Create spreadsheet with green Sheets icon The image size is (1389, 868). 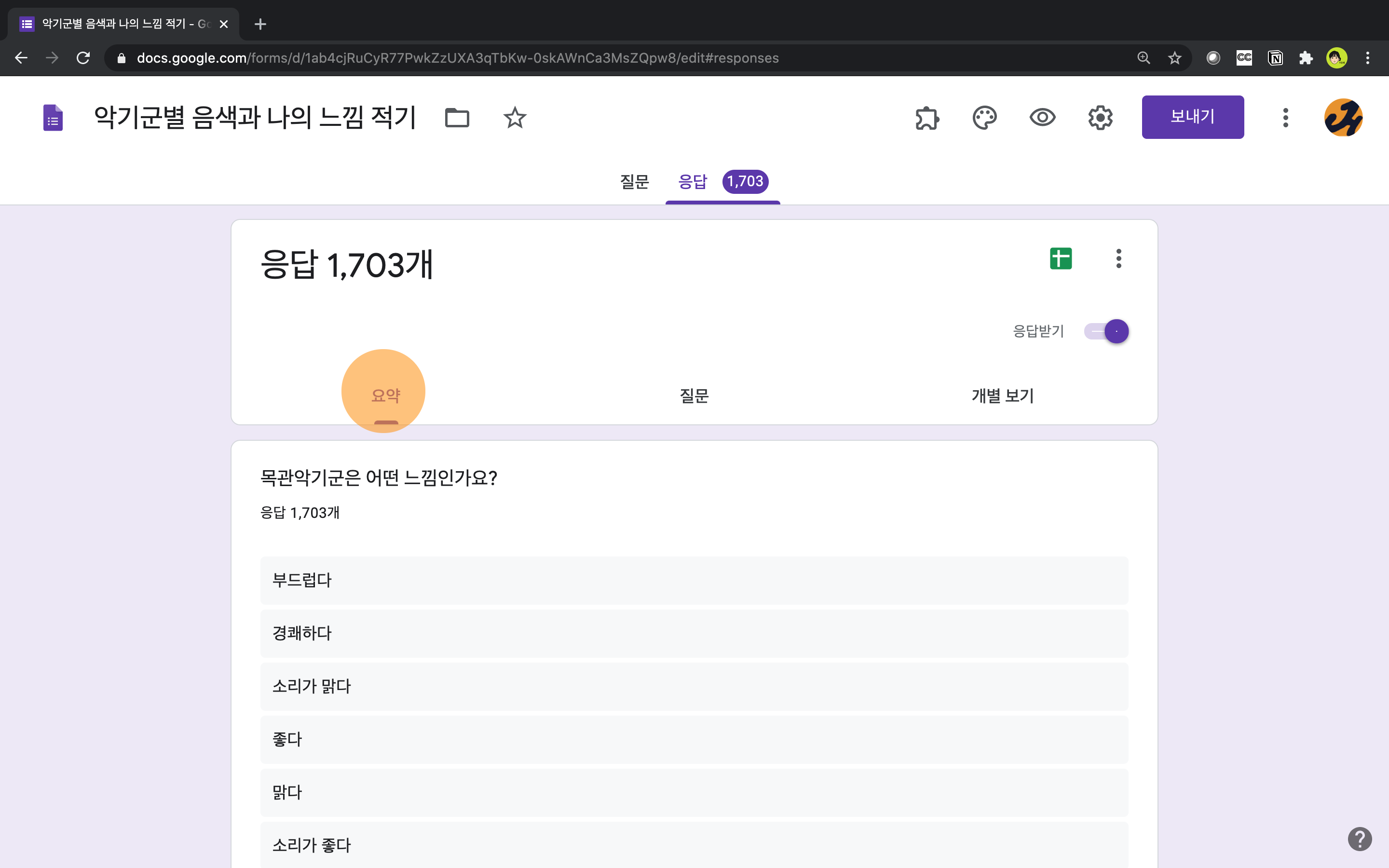(x=1060, y=258)
